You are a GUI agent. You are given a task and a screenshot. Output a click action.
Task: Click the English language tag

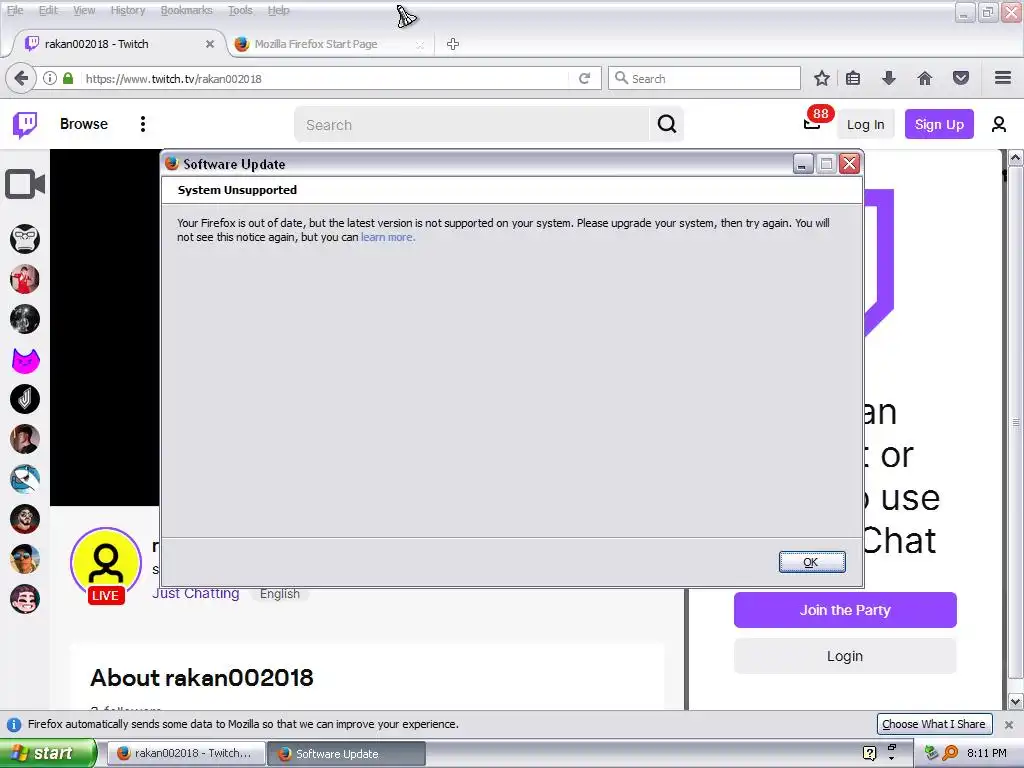[280, 594]
